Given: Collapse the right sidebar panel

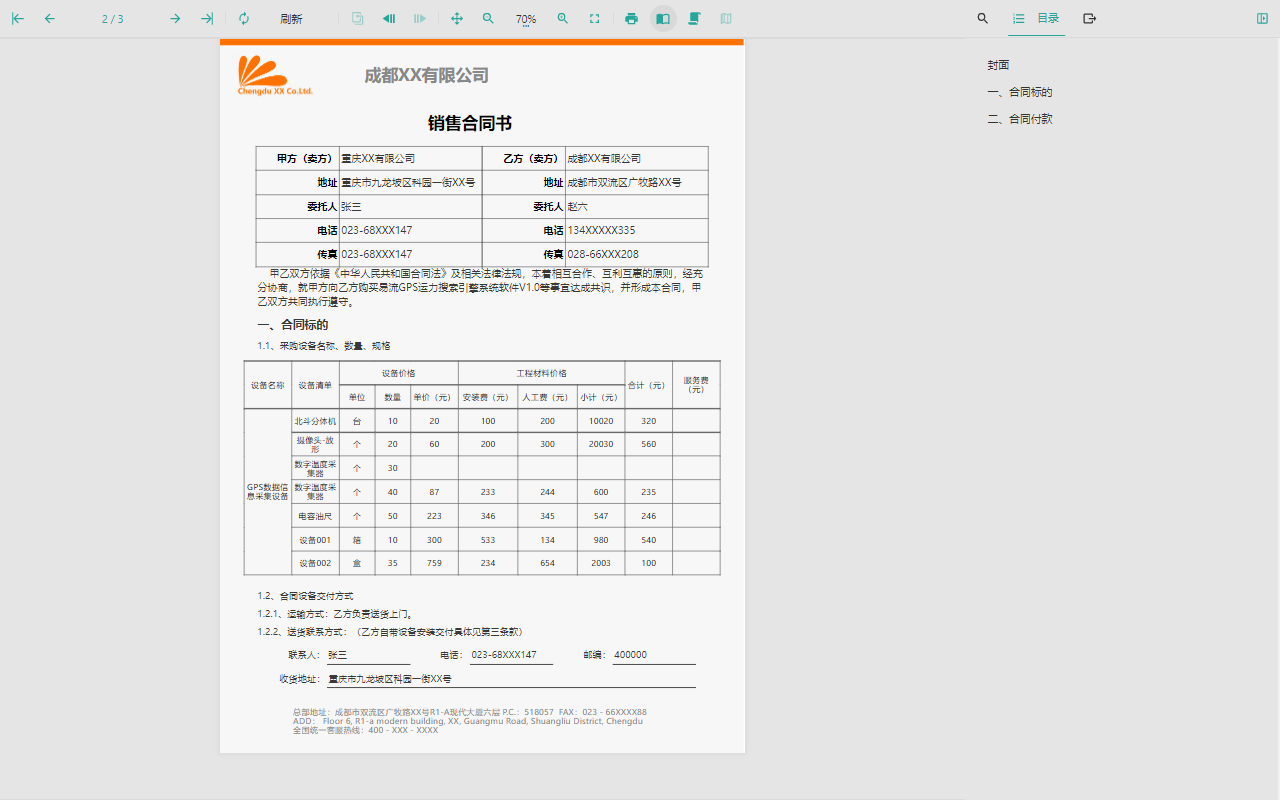Looking at the screenshot, I should 1262,19.
